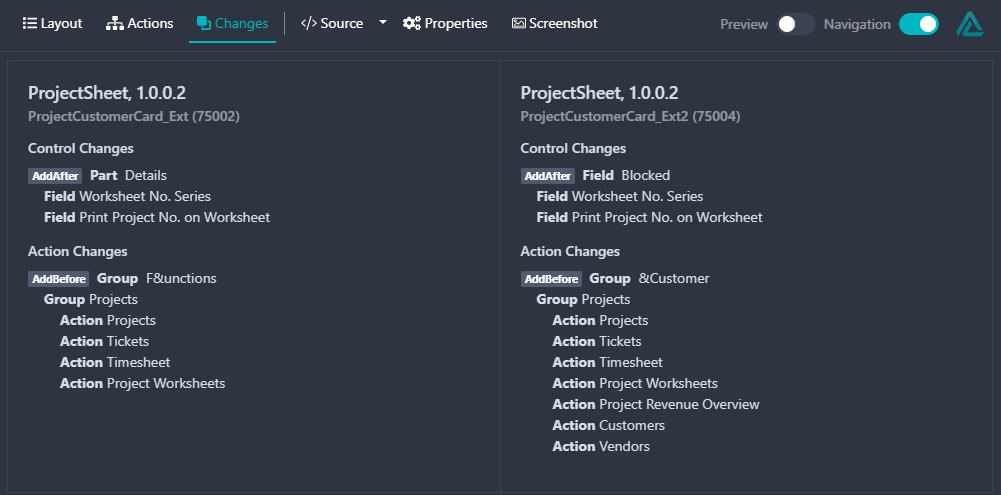Select Action Vendors entry

coord(601,446)
